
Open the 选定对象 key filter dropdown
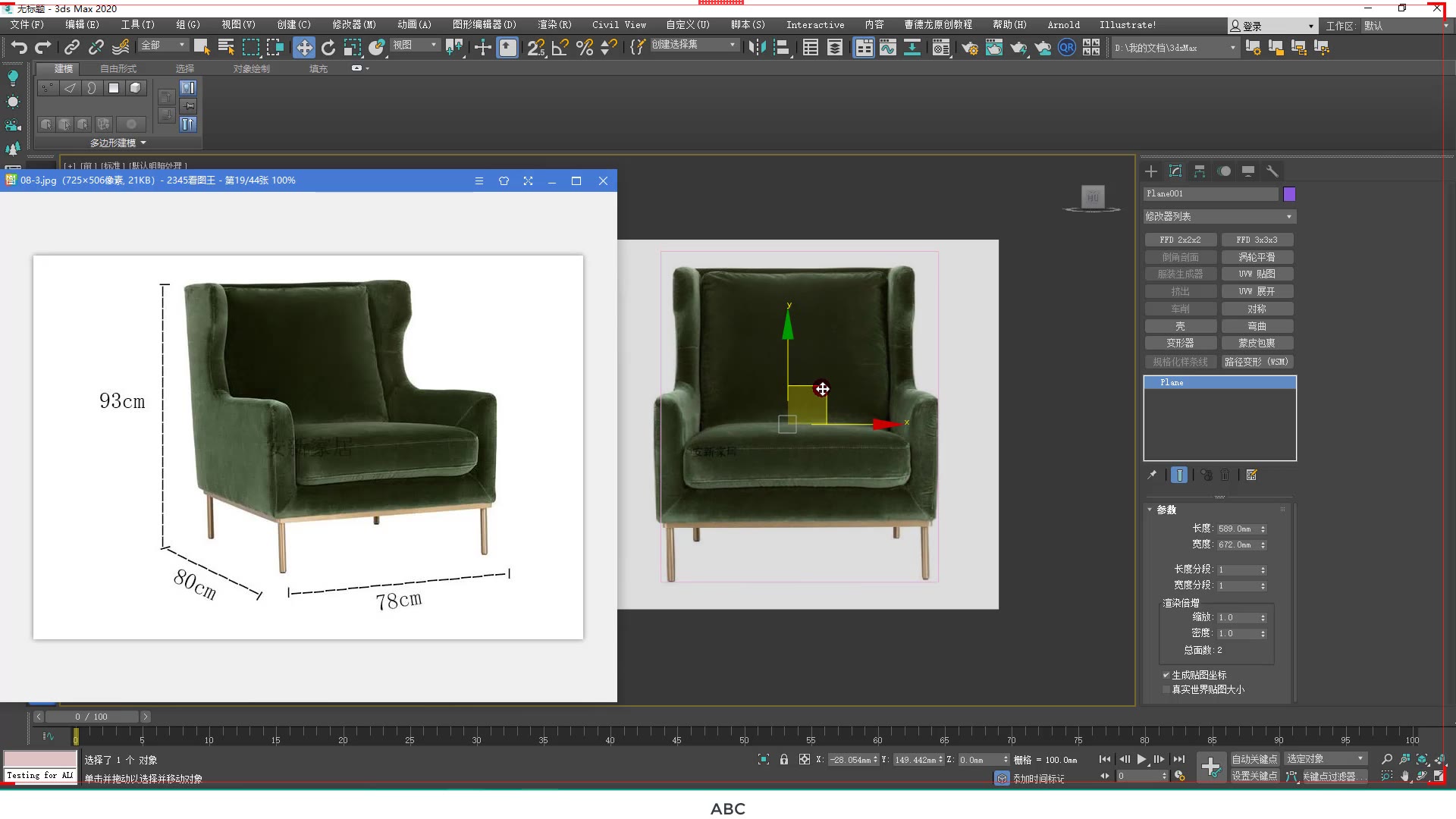tap(1325, 759)
